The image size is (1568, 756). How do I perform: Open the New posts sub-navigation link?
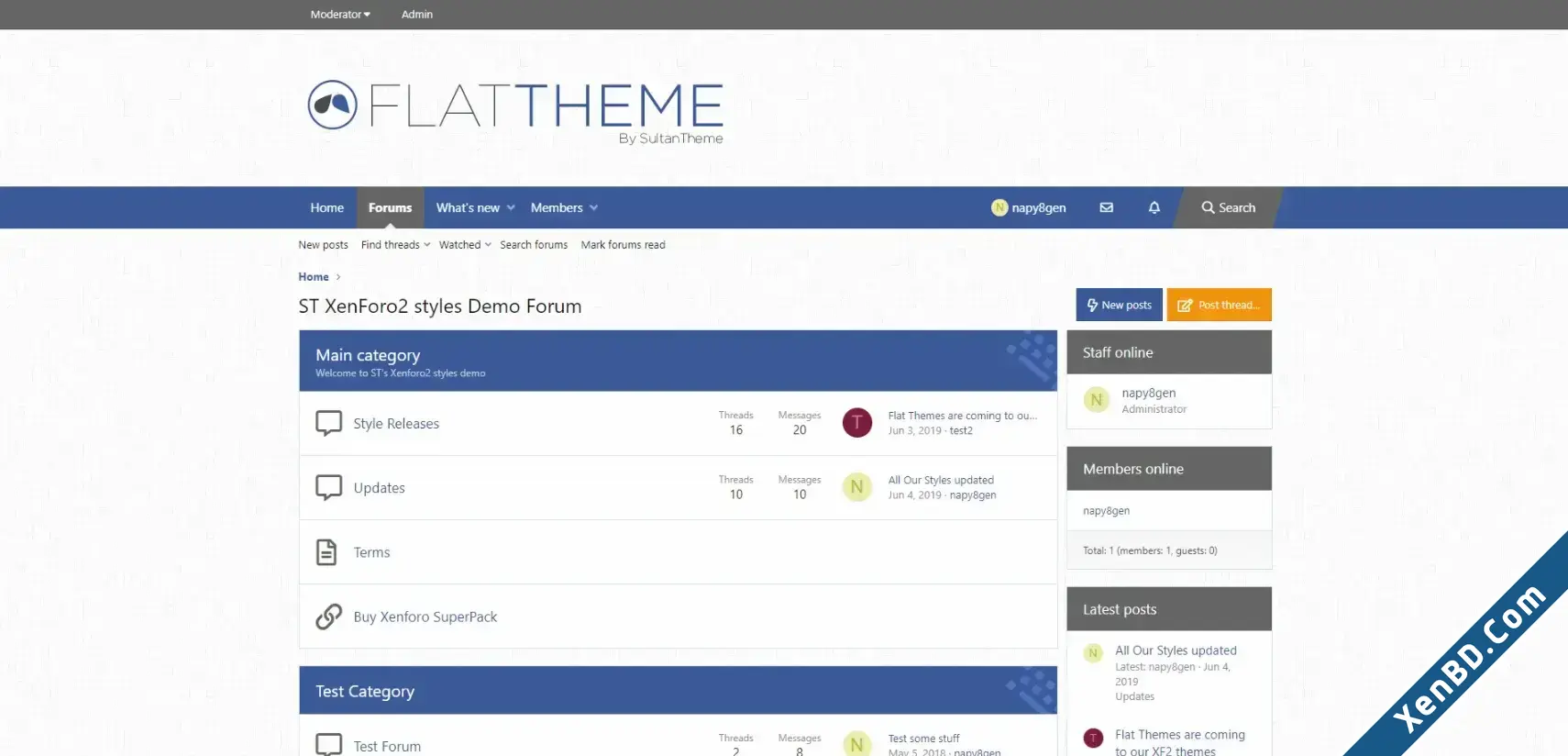coord(323,245)
